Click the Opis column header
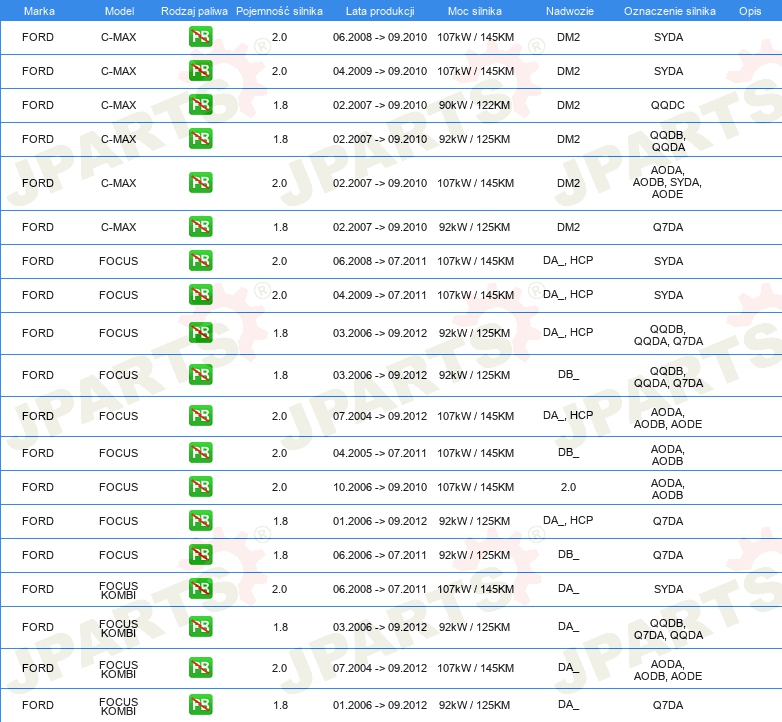The height and width of the screenshot is (722, 782). 750,11
